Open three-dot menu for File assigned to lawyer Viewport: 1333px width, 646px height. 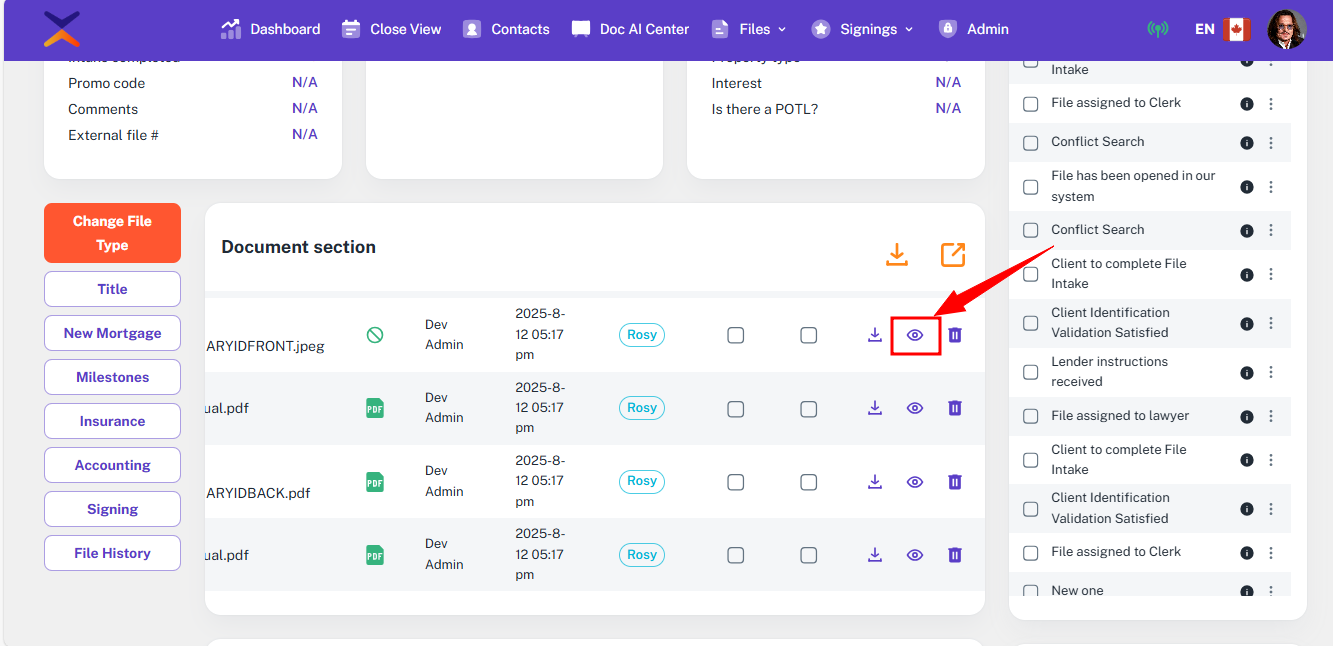pos(1271,416)
